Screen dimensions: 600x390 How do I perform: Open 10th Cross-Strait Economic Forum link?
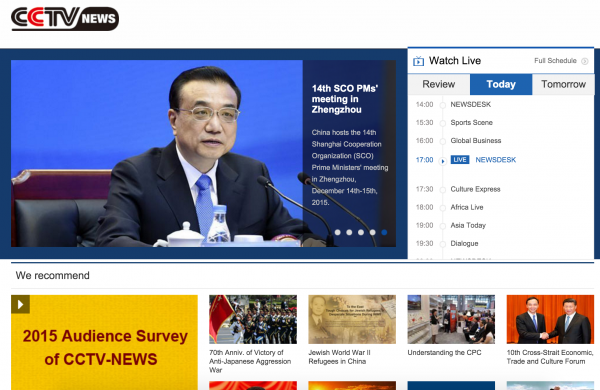550,357
